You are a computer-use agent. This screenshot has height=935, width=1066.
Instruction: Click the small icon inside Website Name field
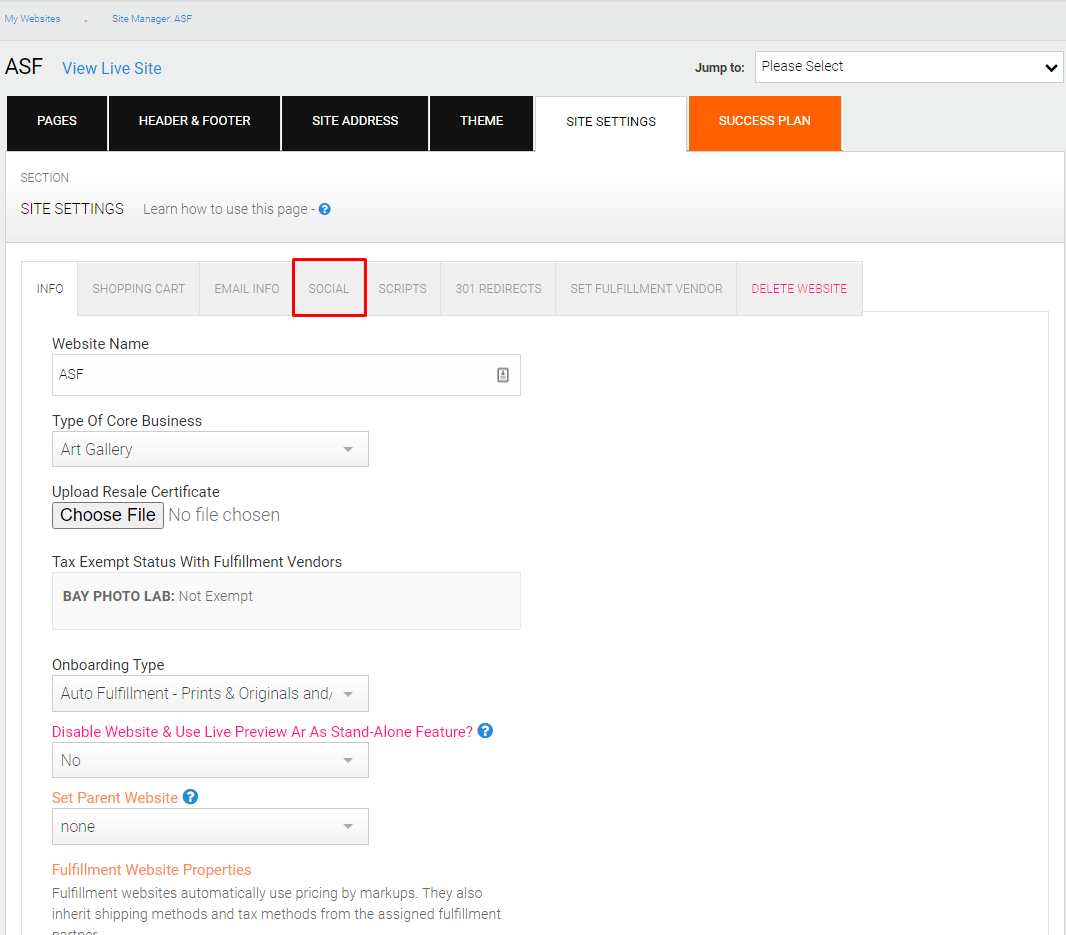(x=502, y=374)
